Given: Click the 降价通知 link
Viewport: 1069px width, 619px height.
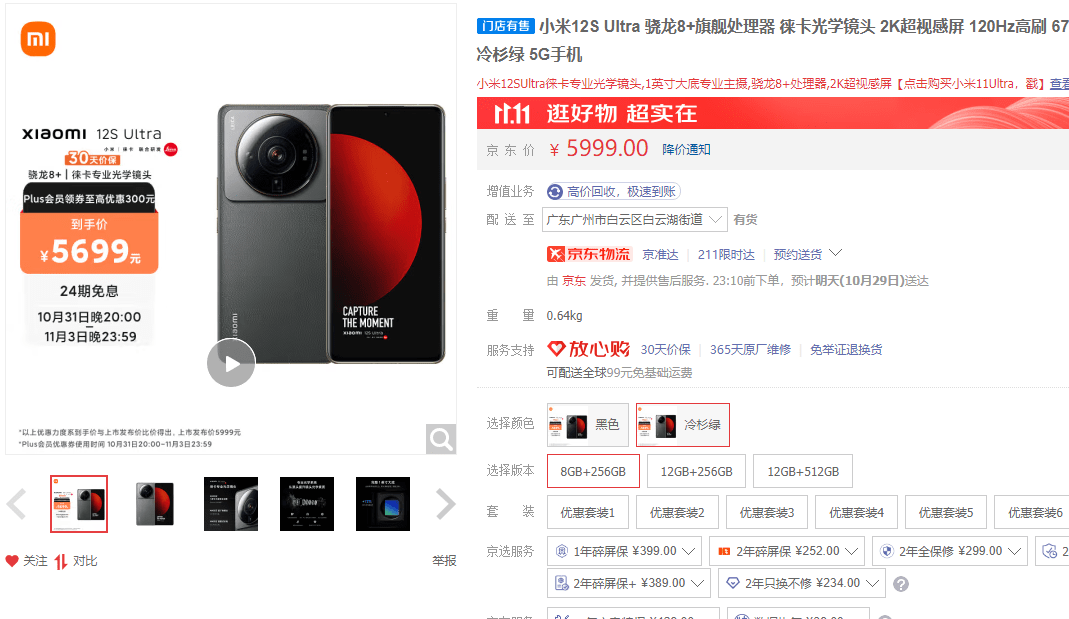Looking at the screenshot, I should (687, 149).
